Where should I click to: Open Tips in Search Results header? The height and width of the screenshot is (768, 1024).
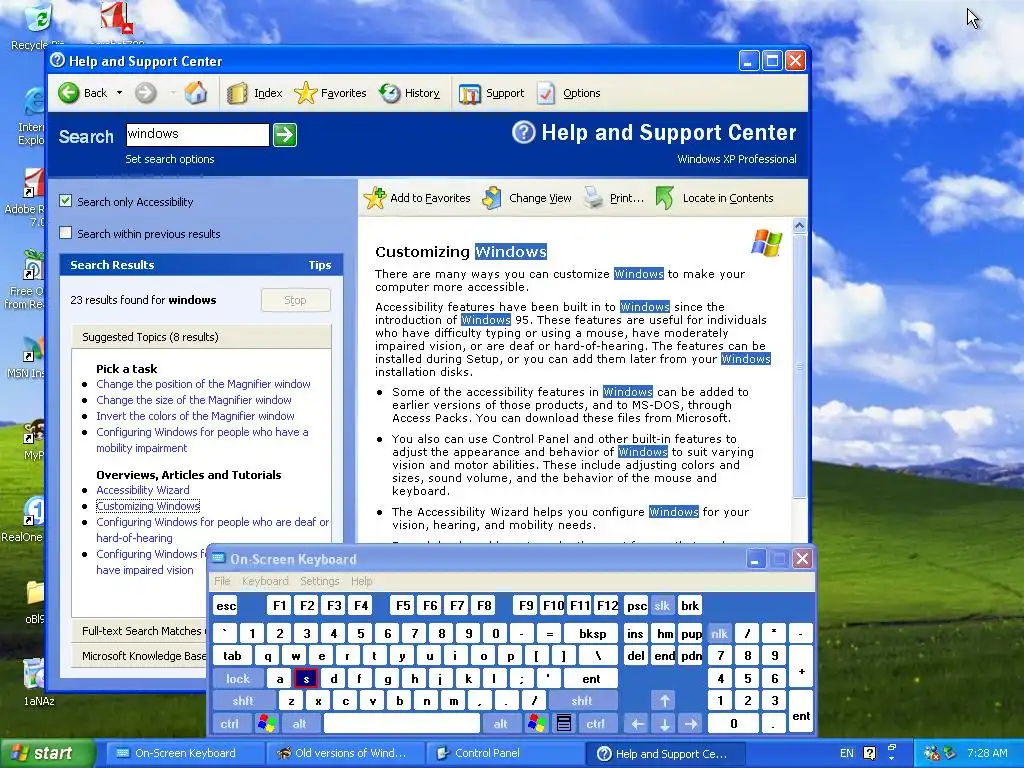pyautogui.click(x=319, y=265)
